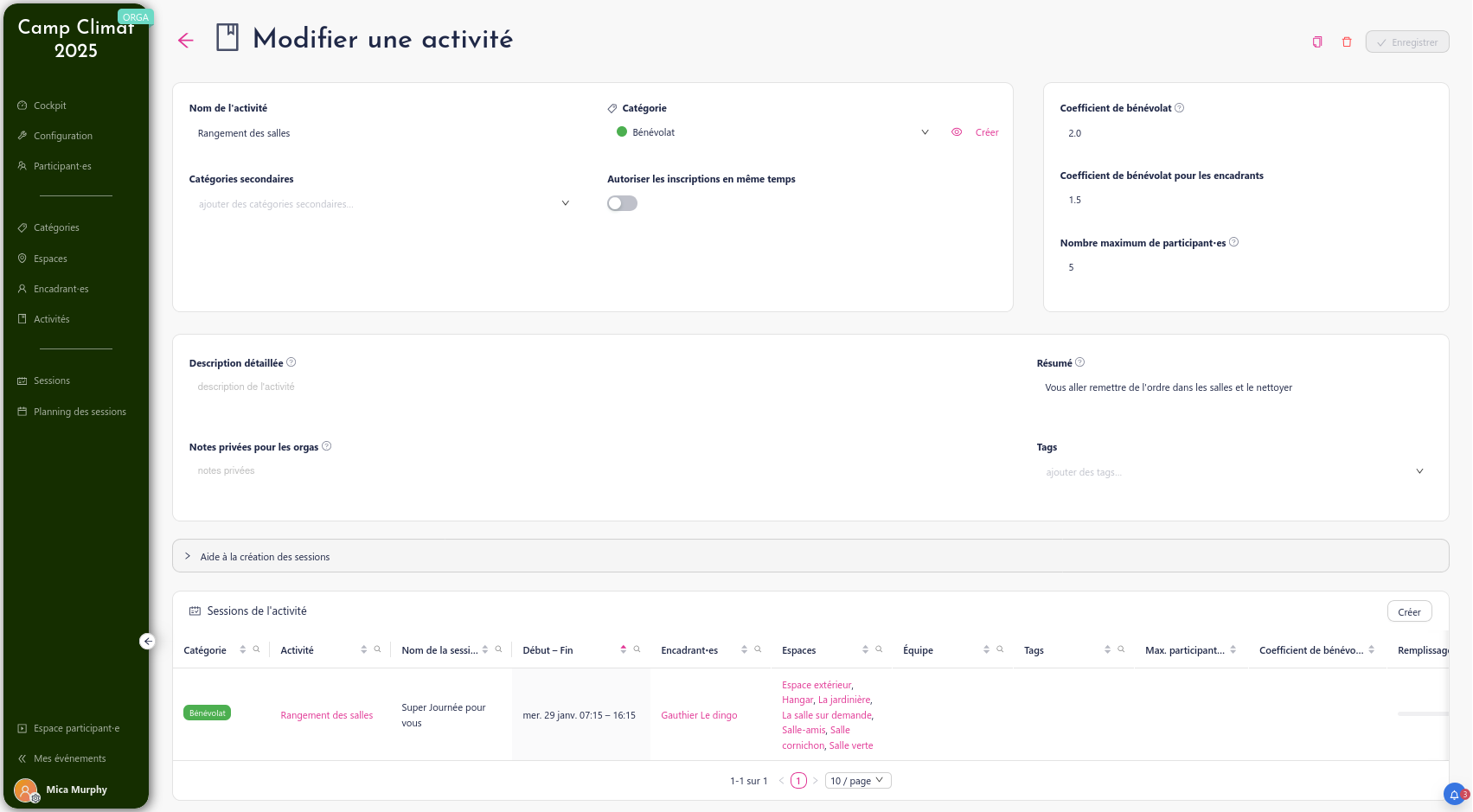1473x812 pixels.
Task: Open the Catégories secondaires dropdown
Action: point(381,204)
